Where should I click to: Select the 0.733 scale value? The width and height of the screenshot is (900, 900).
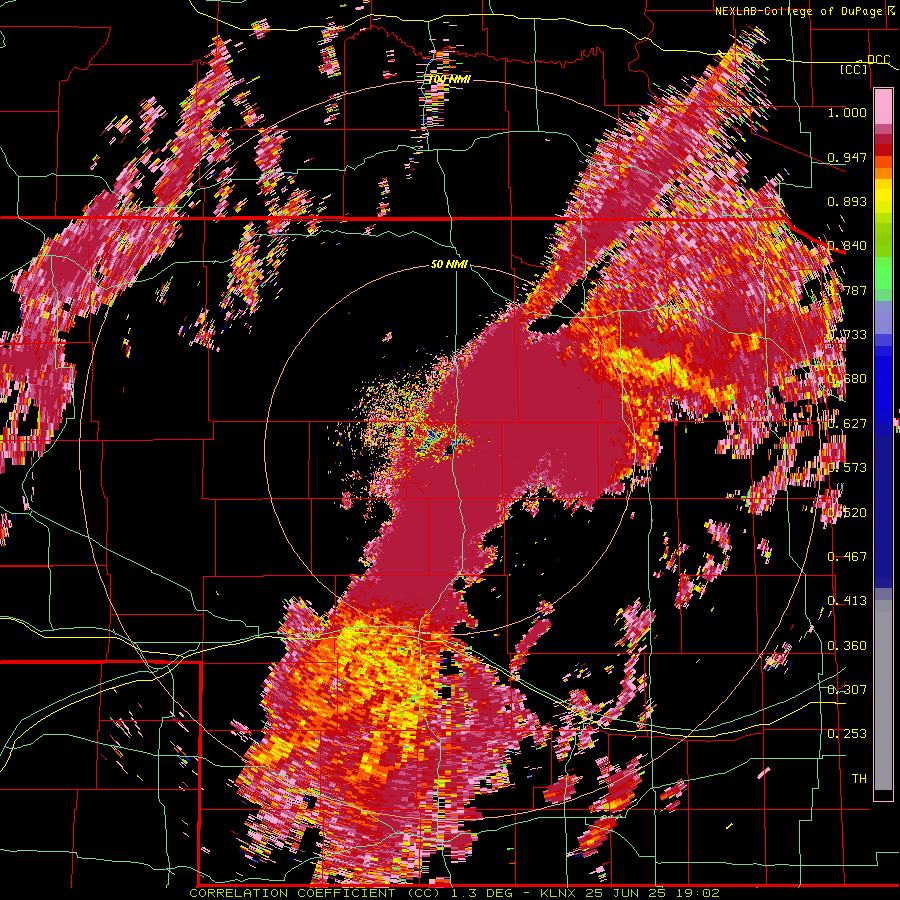[847, 334]
